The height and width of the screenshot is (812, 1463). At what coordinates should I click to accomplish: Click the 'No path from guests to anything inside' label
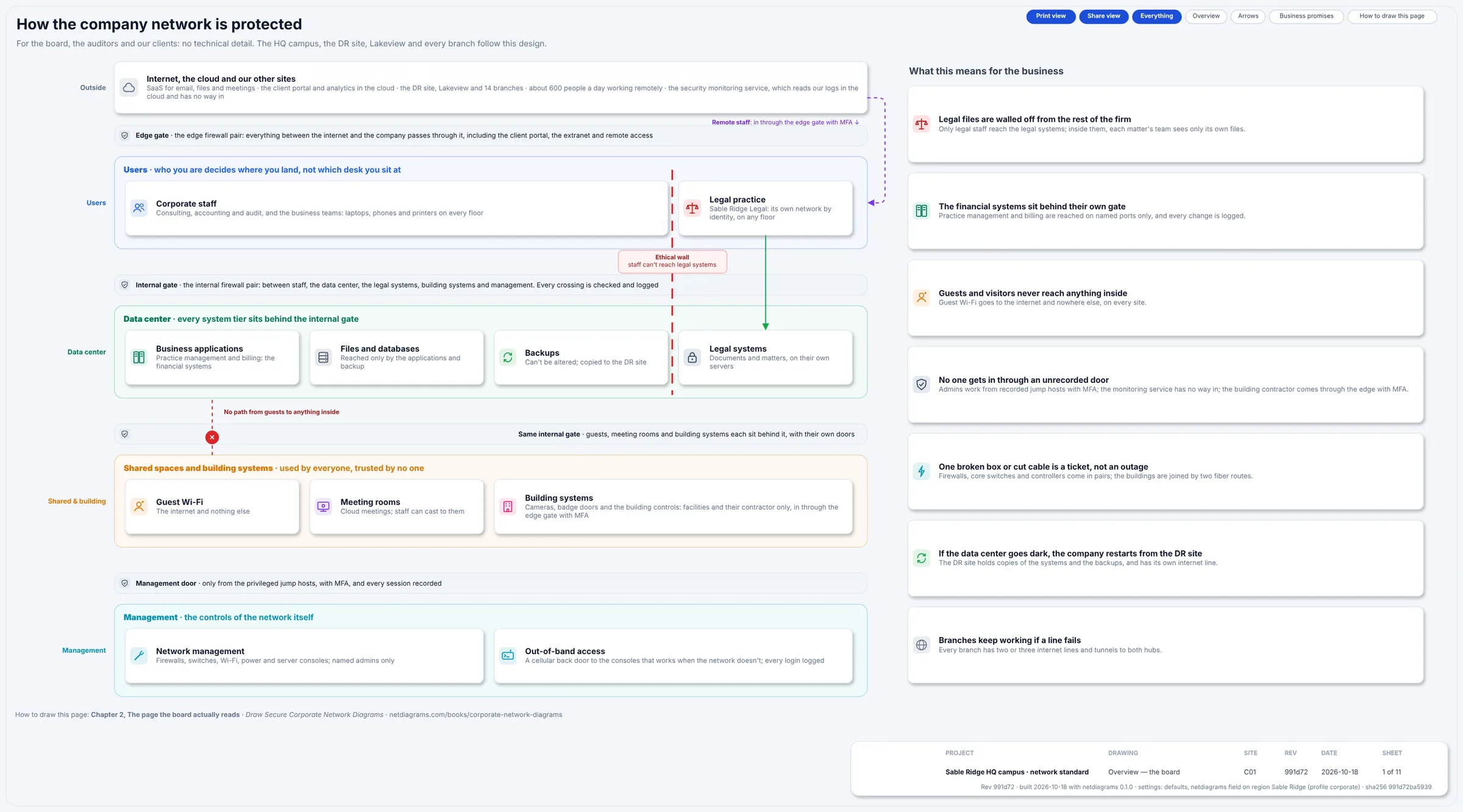click(282, 412)
